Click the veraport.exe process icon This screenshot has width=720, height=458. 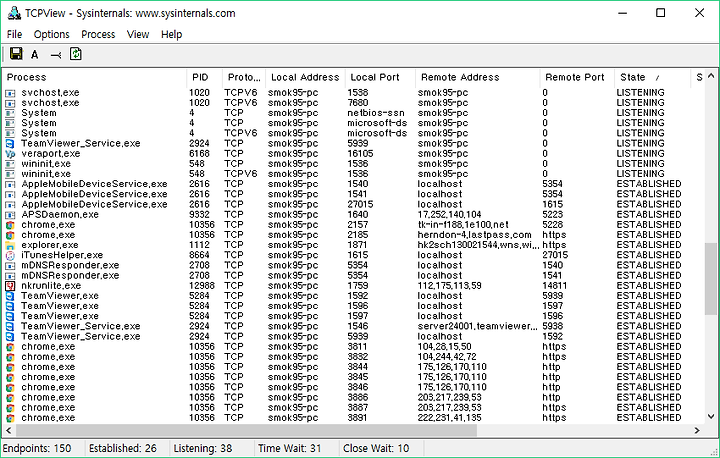pyautogui.click(x=10, y=154)
